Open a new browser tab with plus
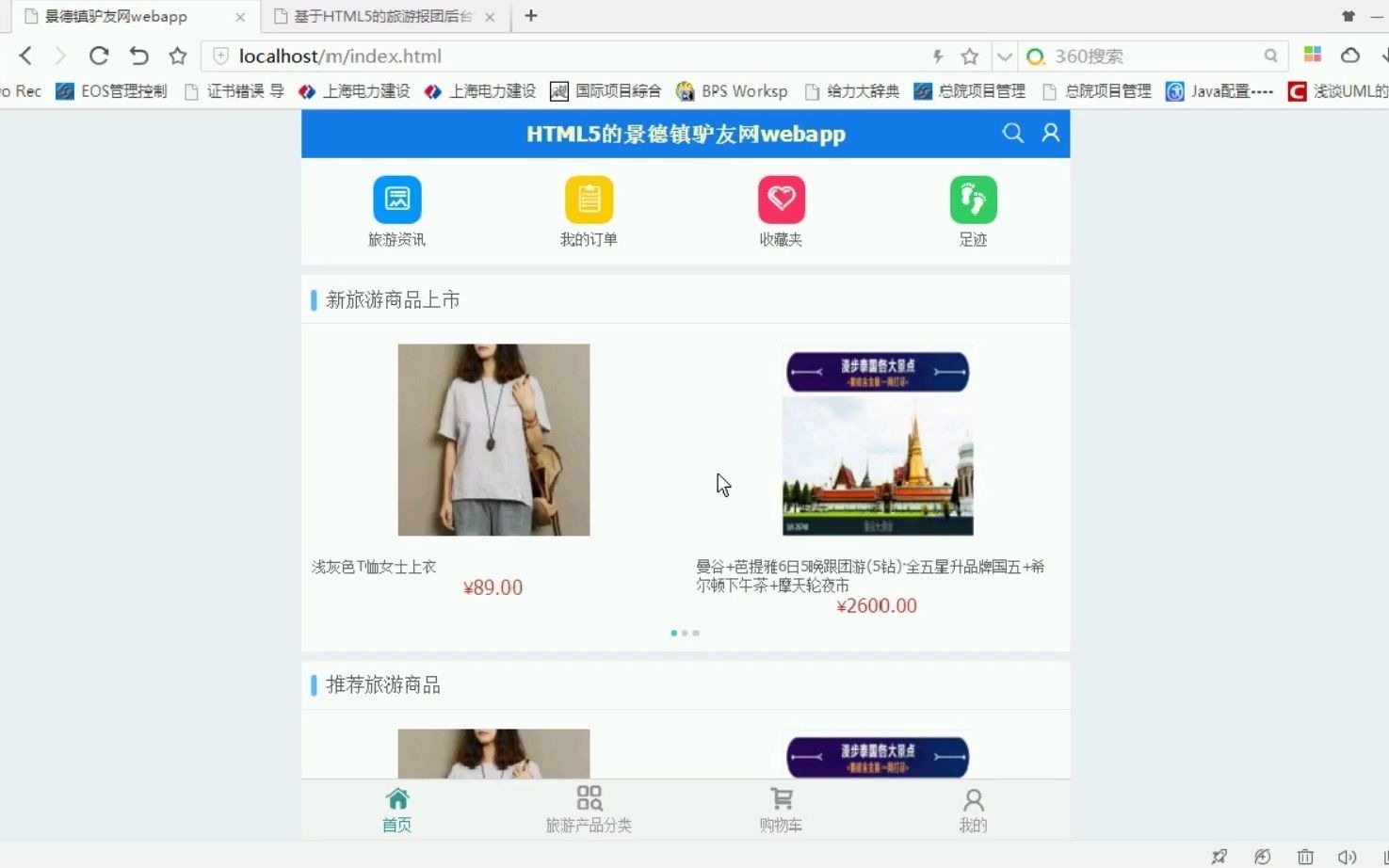This screenshot has width=1389, height=868. click(x=531, y=16)
